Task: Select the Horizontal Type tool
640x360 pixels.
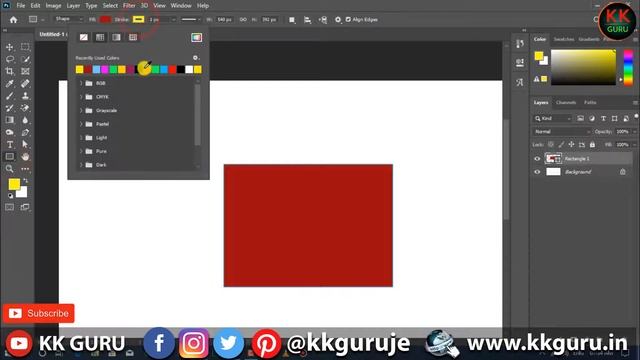Action: coord(9,144)
